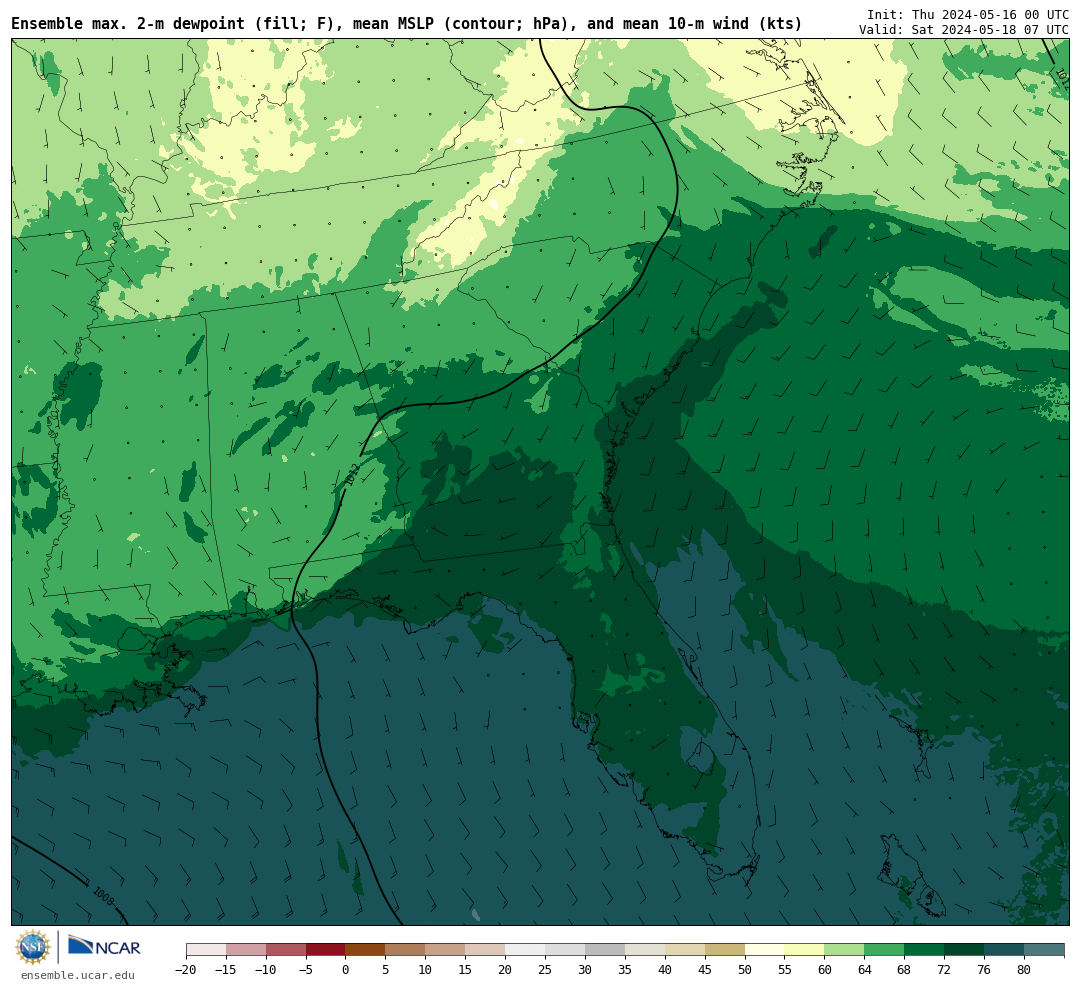Click the Init: Thu 2024-05-16 00 UTC text

(968, 14)
